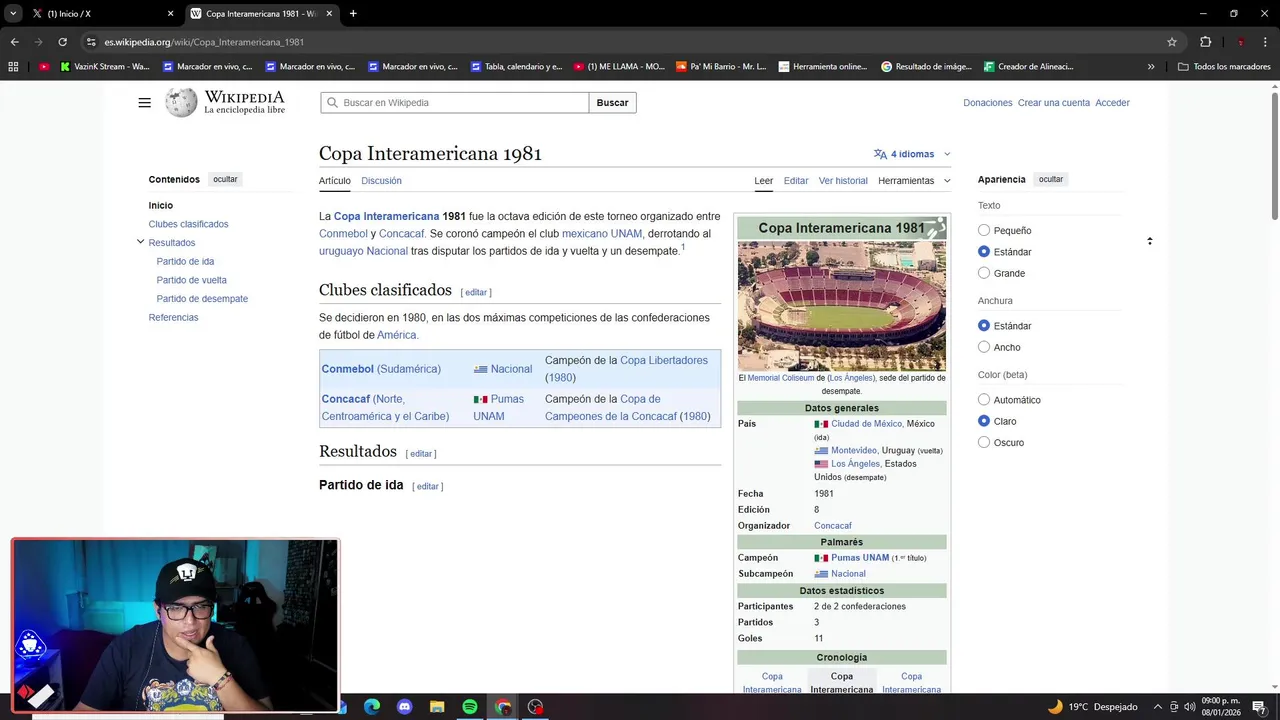
Task: Open File Explorer from the taskbar
Action: point(437,707)
